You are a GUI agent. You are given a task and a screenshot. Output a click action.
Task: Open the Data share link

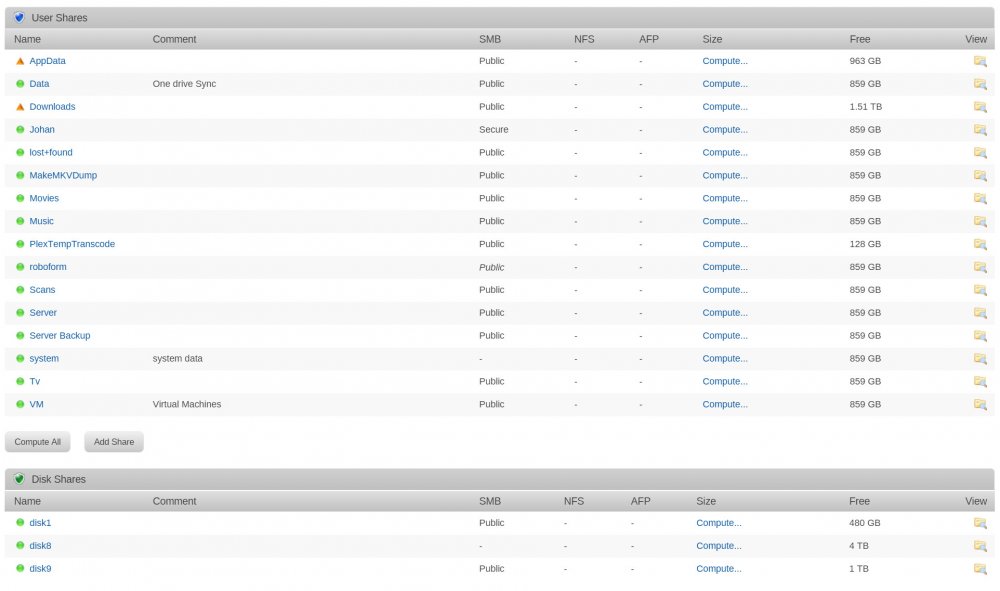click(39, 84)
